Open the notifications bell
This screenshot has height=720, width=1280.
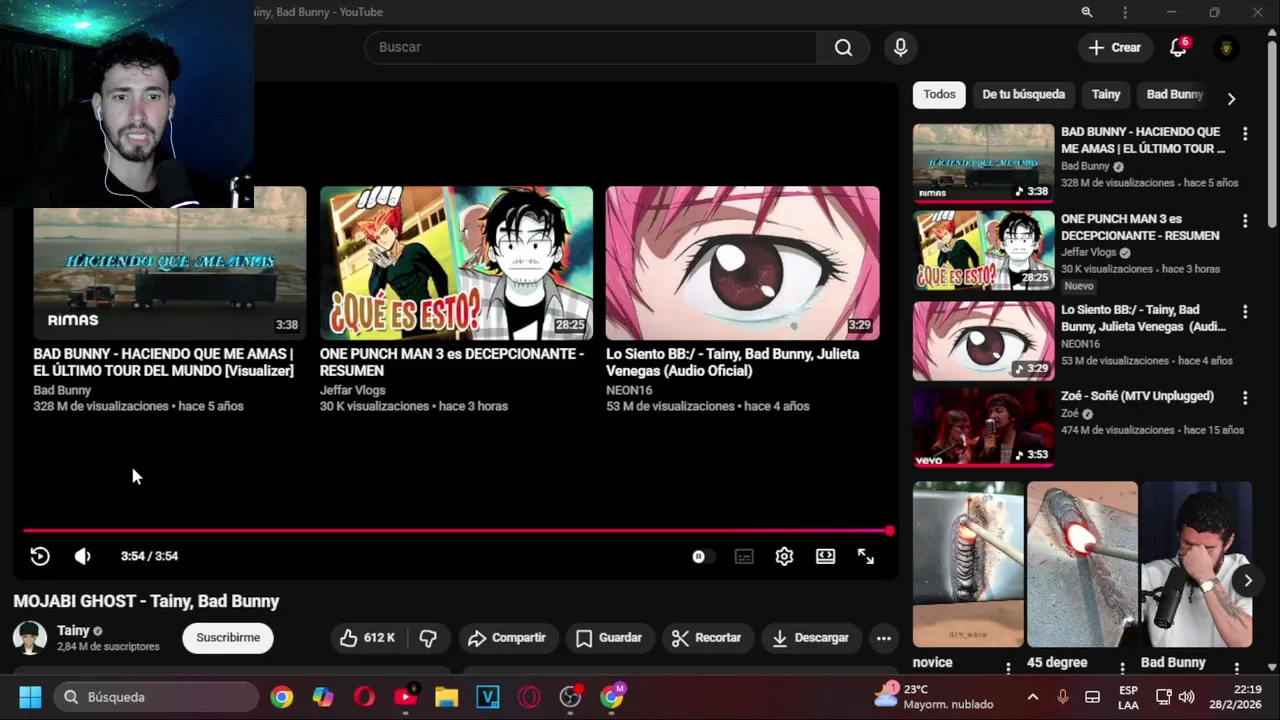coord(1178,47)
